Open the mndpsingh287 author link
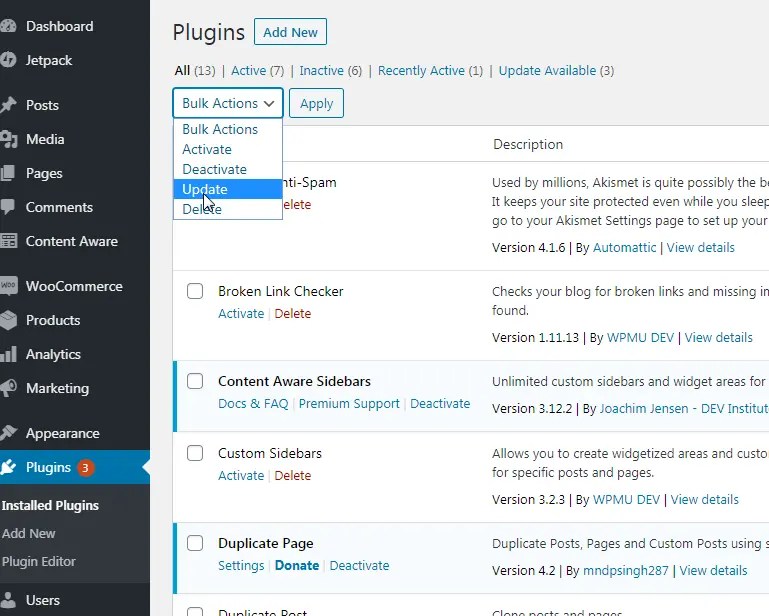Viewport: 769px width, 616px height. pos(625,570)
